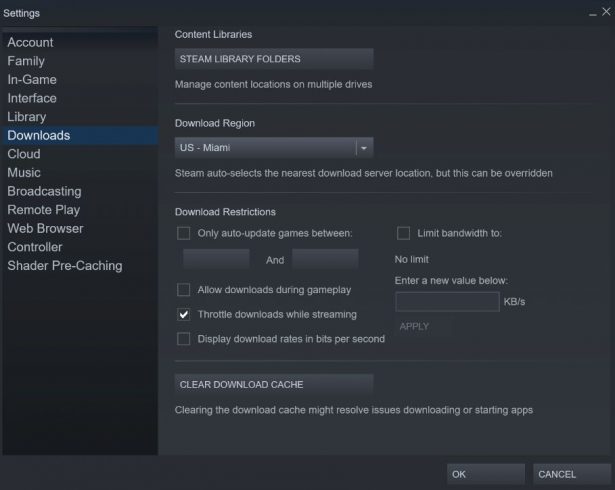Open the Account settings section

click(x=30, y=42)
